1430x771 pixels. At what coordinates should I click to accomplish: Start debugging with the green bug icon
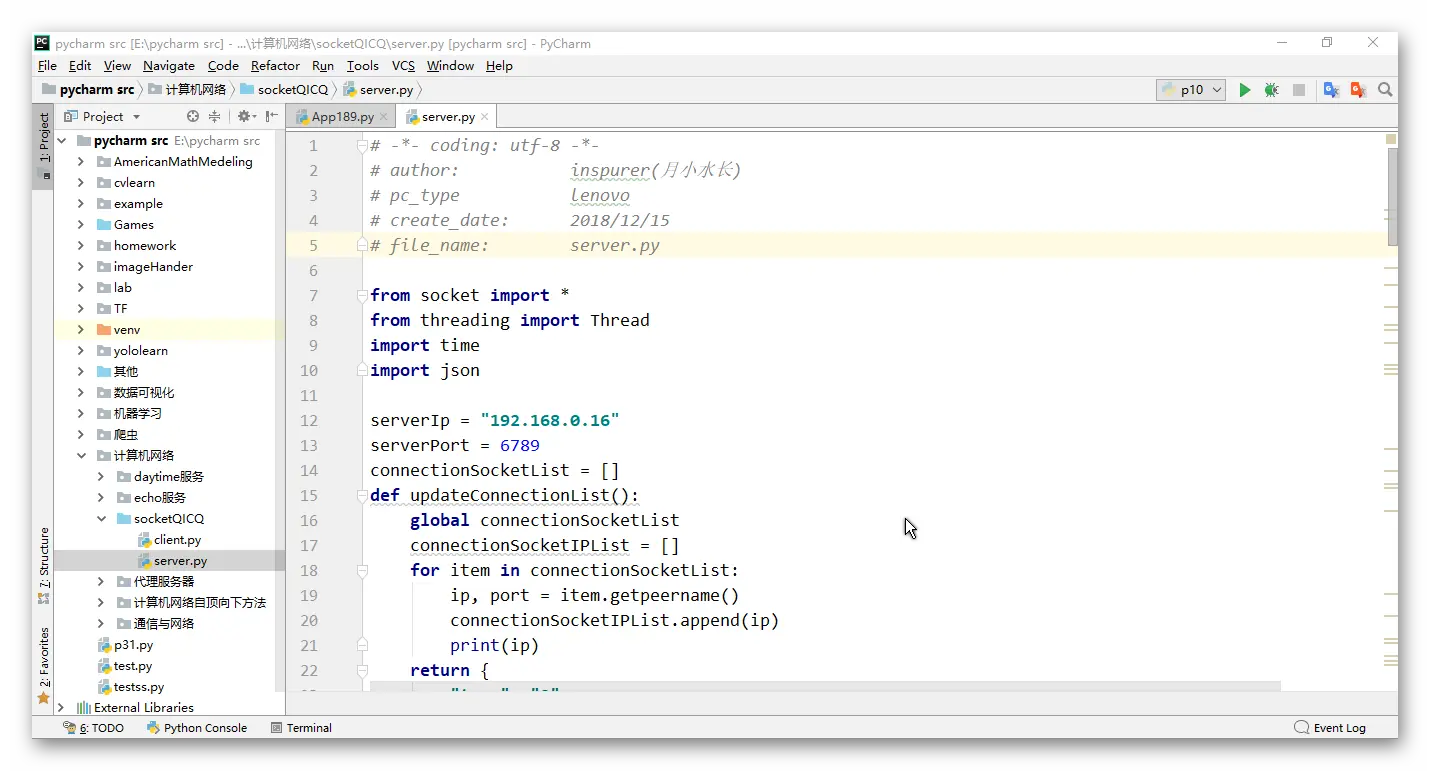click(x=1271, y=90)
